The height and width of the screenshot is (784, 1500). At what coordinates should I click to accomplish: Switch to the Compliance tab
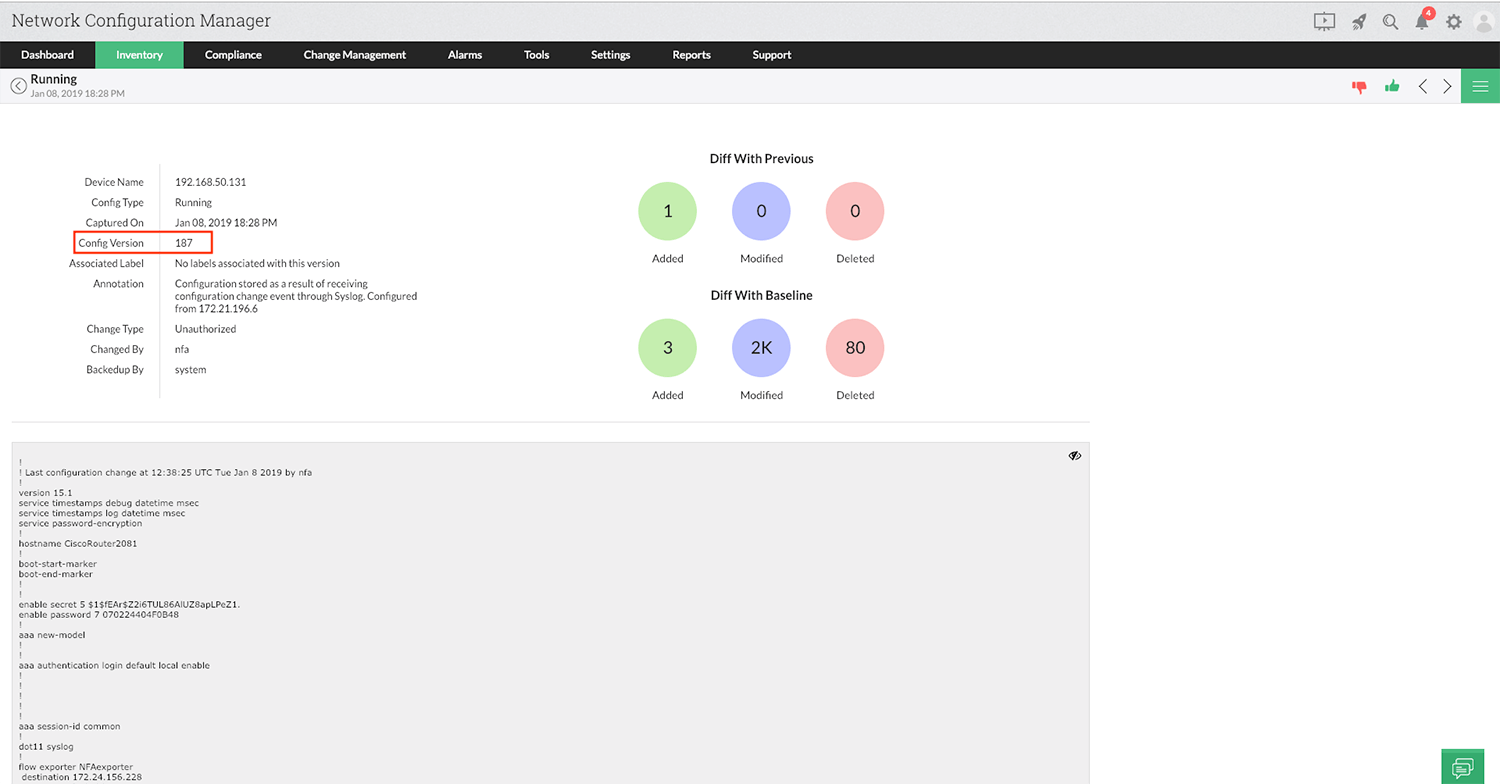pyautogui.click(x=233, y=55)
